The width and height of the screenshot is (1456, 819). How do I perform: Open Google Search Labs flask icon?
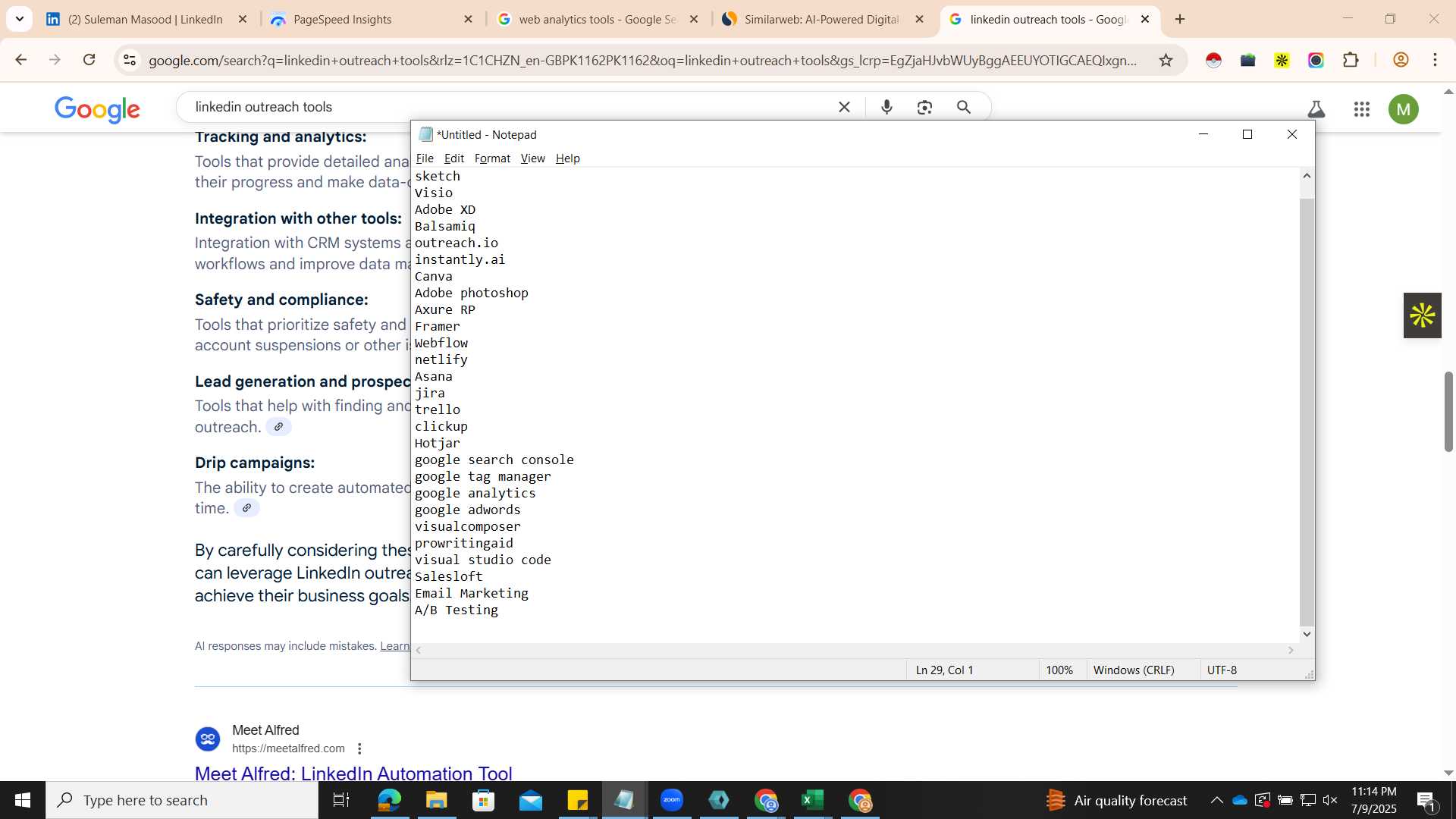[1316, 109]
